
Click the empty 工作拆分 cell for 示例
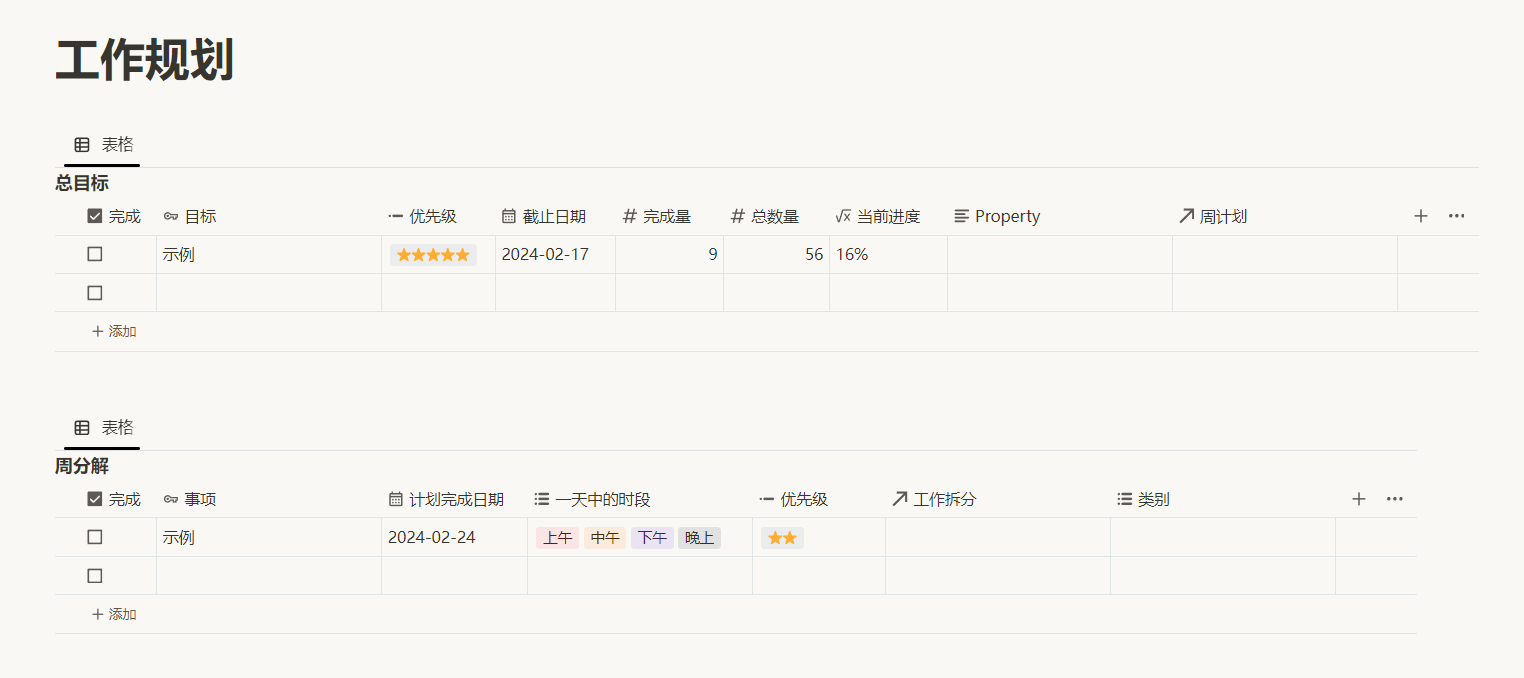tap(998, 538)
